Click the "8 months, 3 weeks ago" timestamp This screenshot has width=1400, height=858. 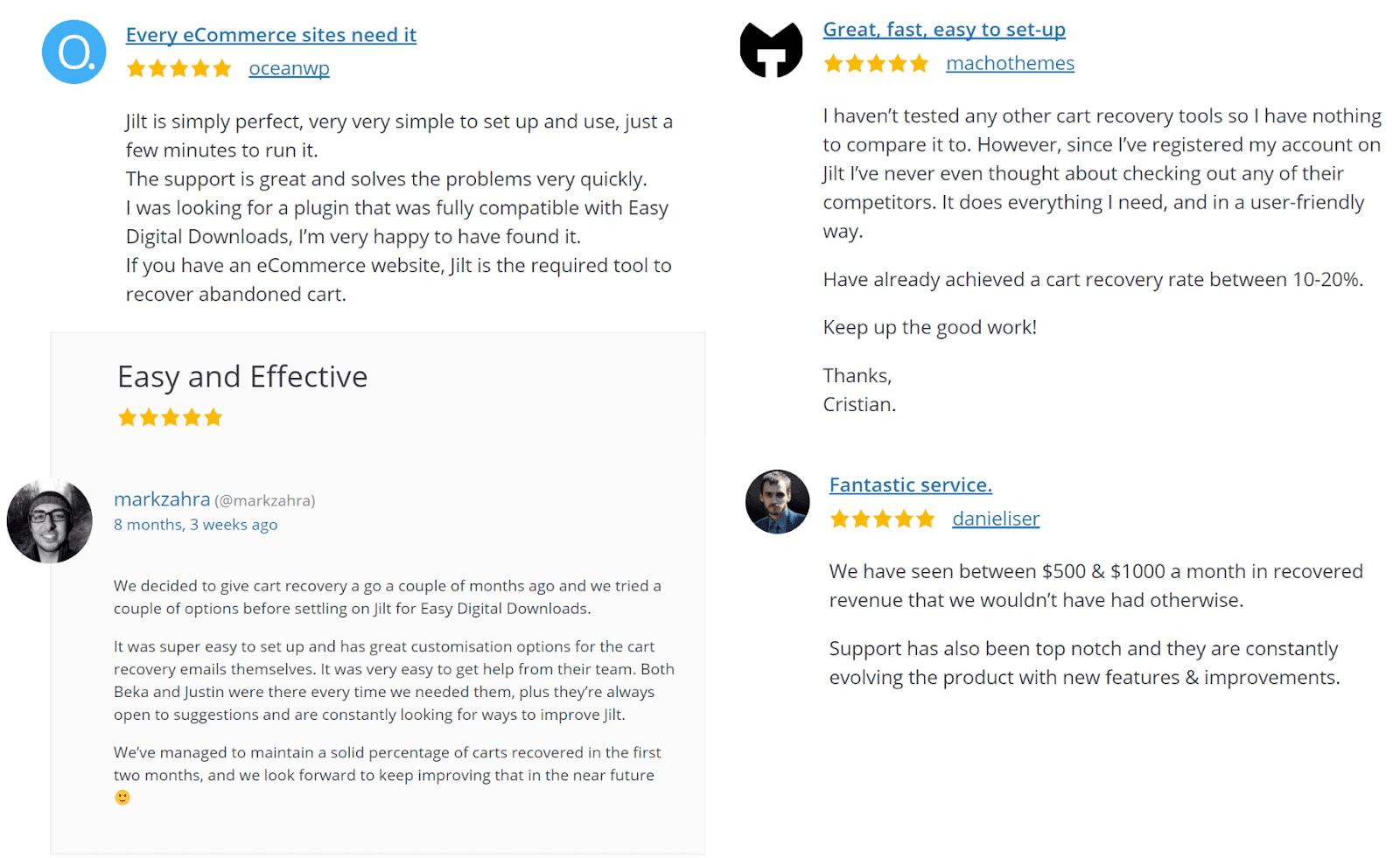coord(195,525)
